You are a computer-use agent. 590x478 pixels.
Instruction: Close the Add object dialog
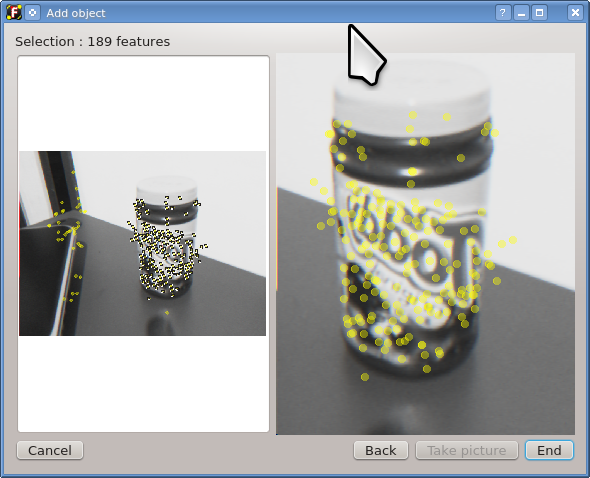575,13
